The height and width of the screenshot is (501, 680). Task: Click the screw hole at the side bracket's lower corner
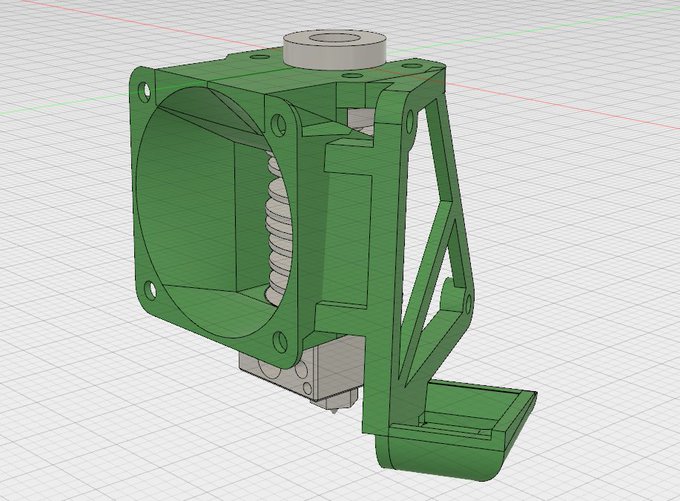(468, 303)
